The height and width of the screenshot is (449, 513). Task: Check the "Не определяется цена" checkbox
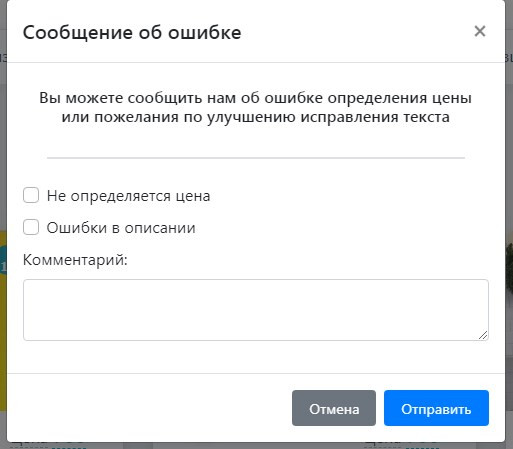pos(31,195)
